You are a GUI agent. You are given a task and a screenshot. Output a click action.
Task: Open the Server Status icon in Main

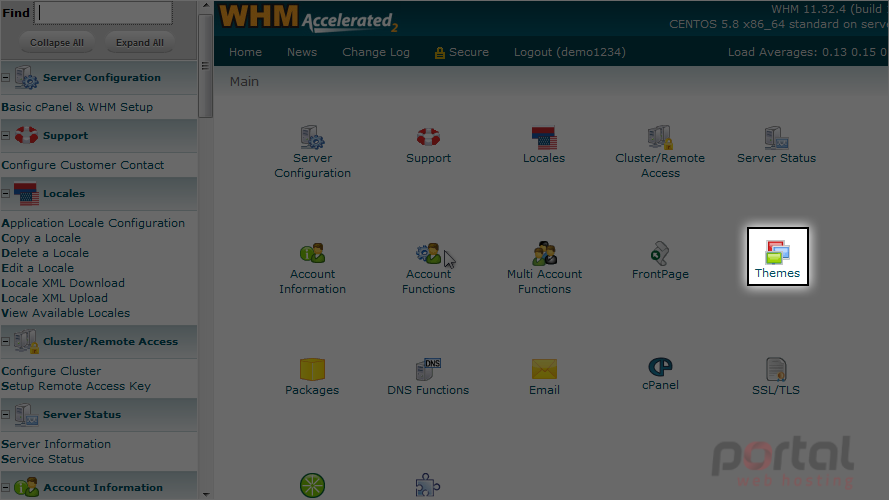pyautogui.click(x=776, y=138)
